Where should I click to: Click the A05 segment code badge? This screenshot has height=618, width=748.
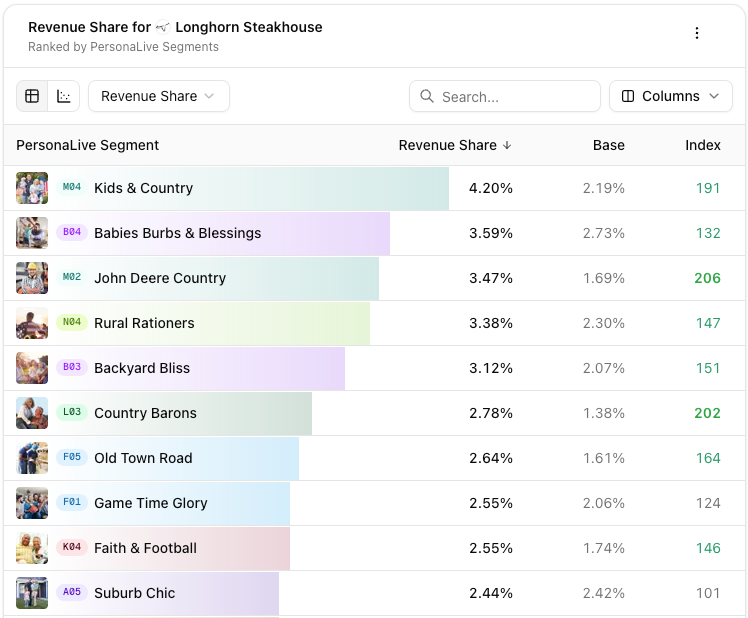pos(72,592)
